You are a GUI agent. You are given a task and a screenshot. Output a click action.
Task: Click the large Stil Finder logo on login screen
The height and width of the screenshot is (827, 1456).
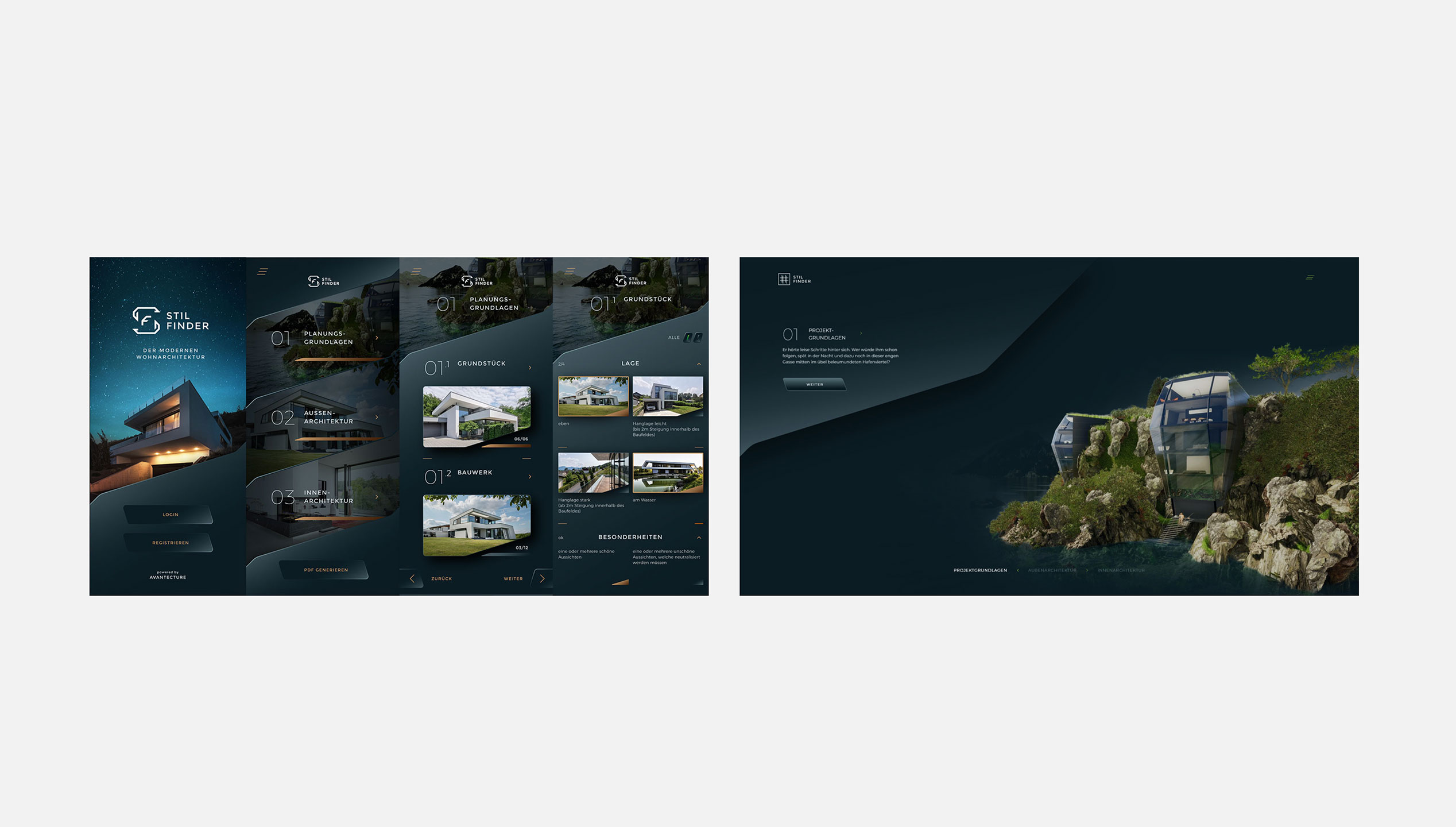(x=171, y=320)
